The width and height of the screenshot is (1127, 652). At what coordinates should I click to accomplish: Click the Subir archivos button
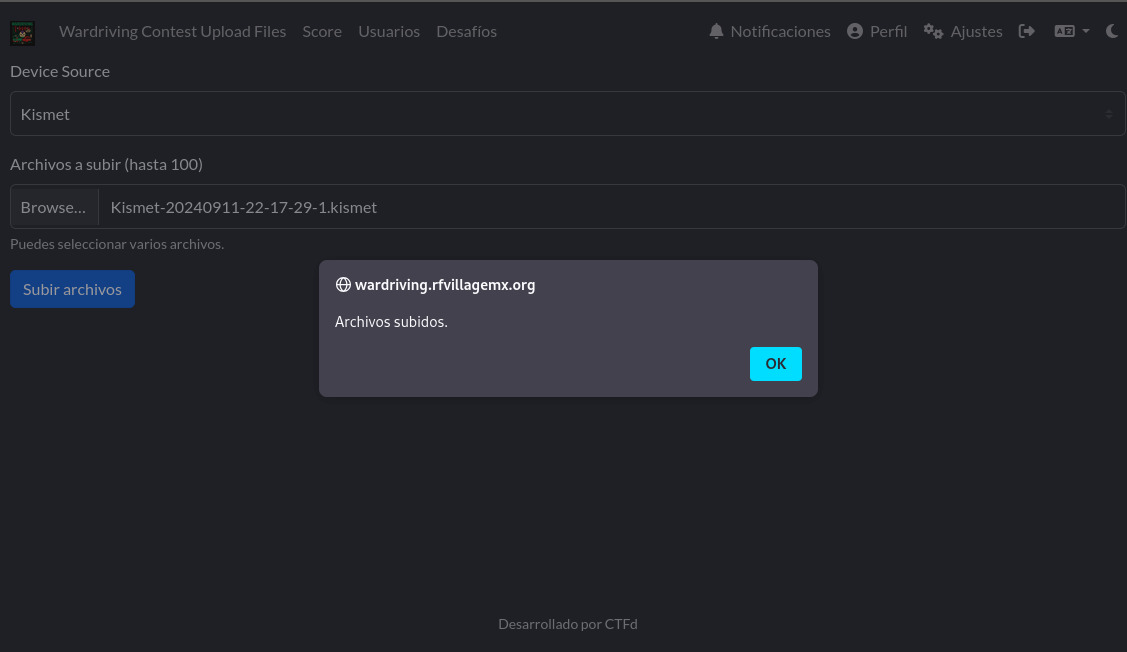point(72,289)
